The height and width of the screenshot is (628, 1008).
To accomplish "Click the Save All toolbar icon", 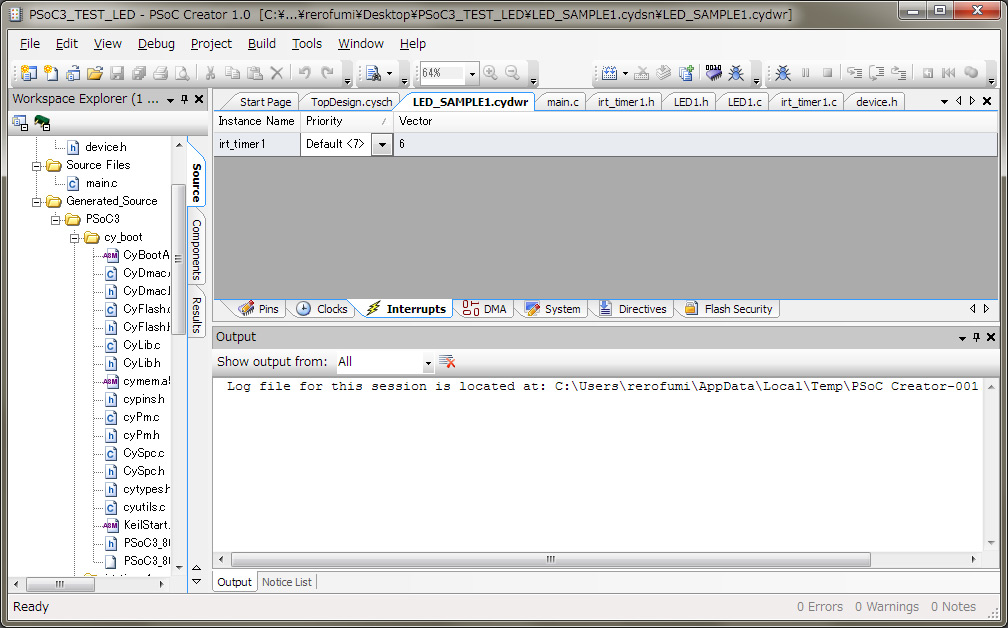I will (138, 73).
